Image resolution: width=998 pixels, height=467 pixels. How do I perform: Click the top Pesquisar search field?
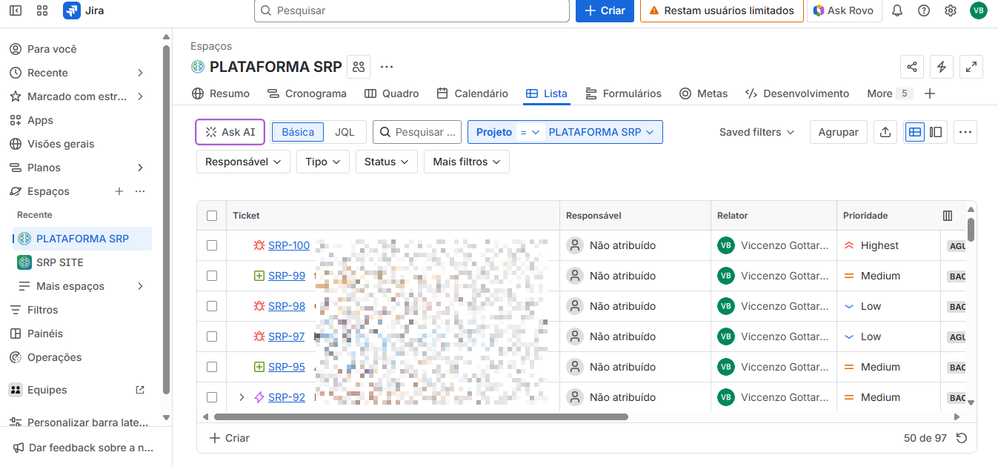coord(412,11)
